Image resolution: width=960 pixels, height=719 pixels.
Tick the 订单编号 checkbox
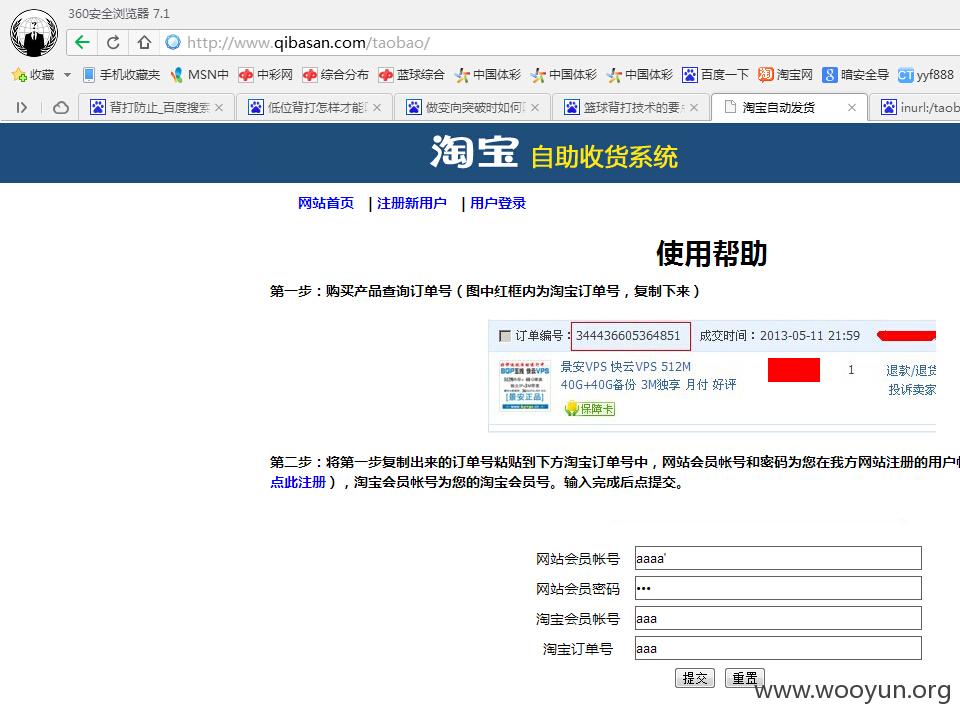tap(505, 336)
